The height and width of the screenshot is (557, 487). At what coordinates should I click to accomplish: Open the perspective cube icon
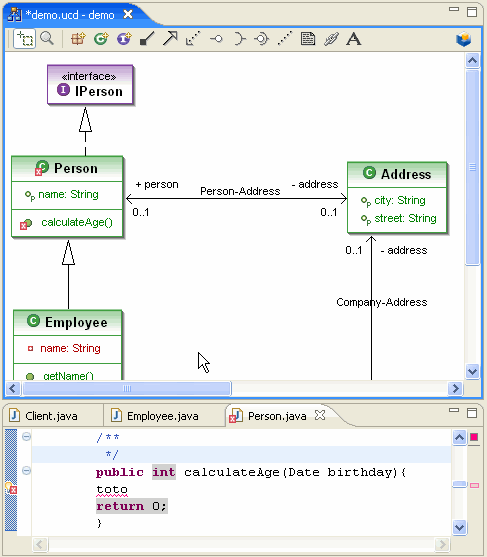pos(464,39)
